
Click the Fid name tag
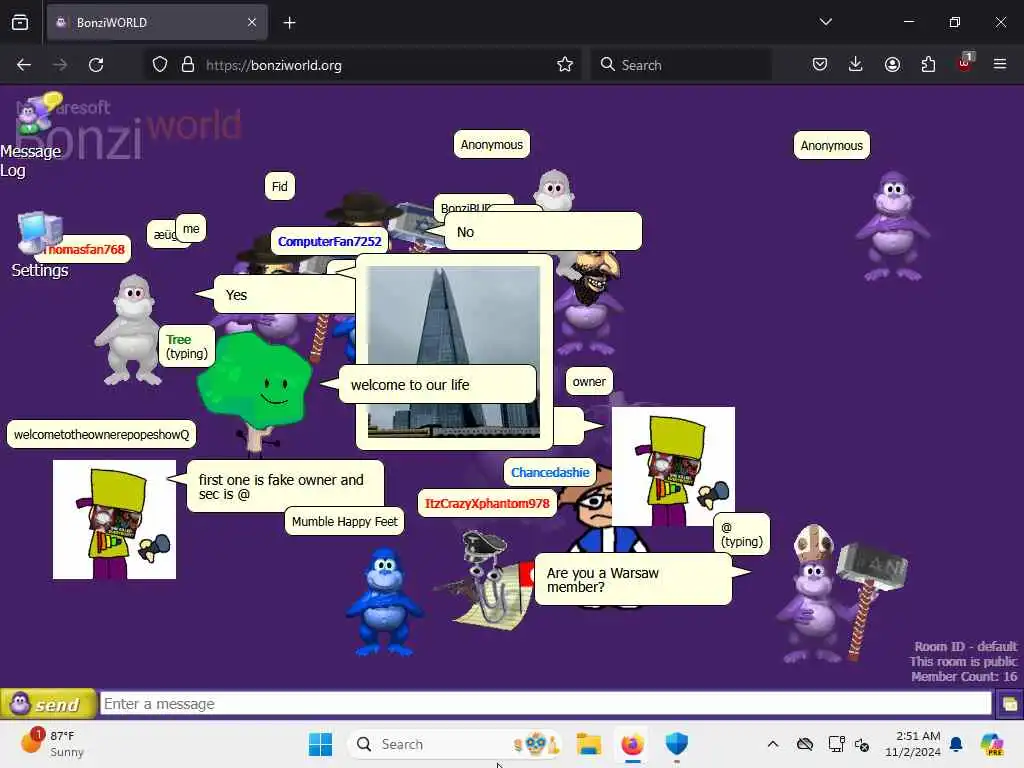(280, 187)
